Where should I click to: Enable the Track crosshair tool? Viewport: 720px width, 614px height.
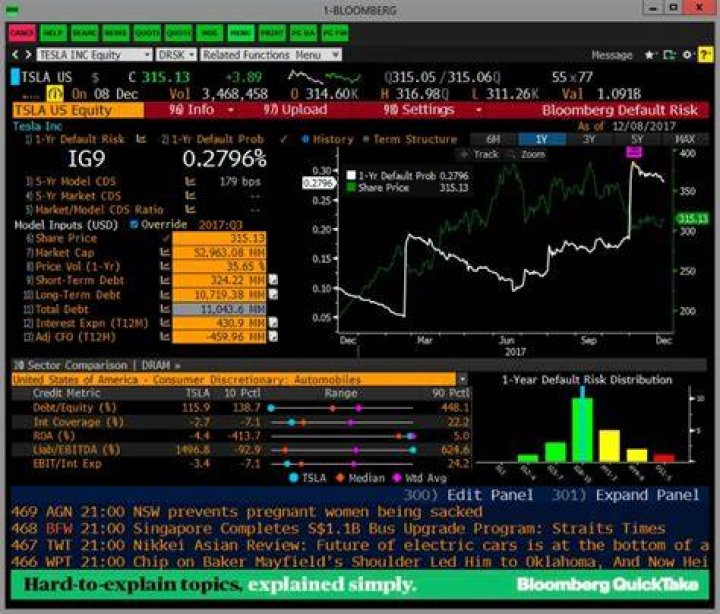[478, 154]
